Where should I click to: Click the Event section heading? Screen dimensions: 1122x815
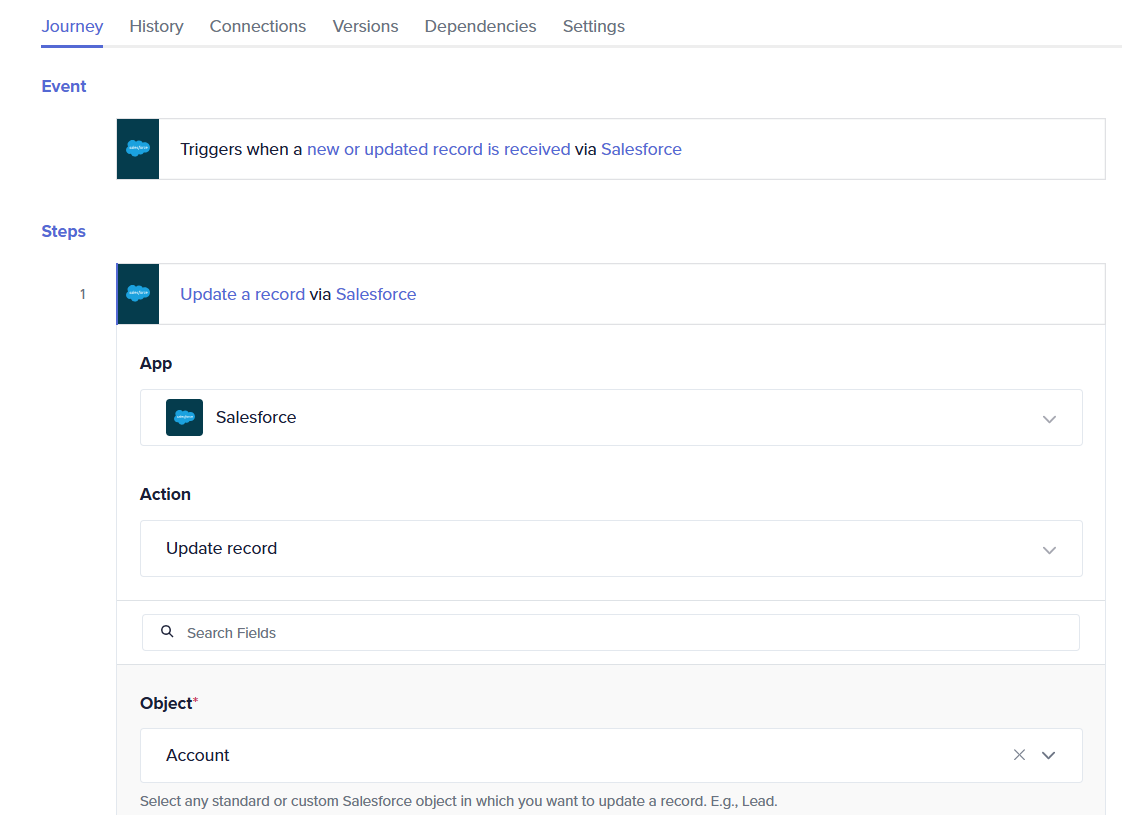[x=64, y=87]
